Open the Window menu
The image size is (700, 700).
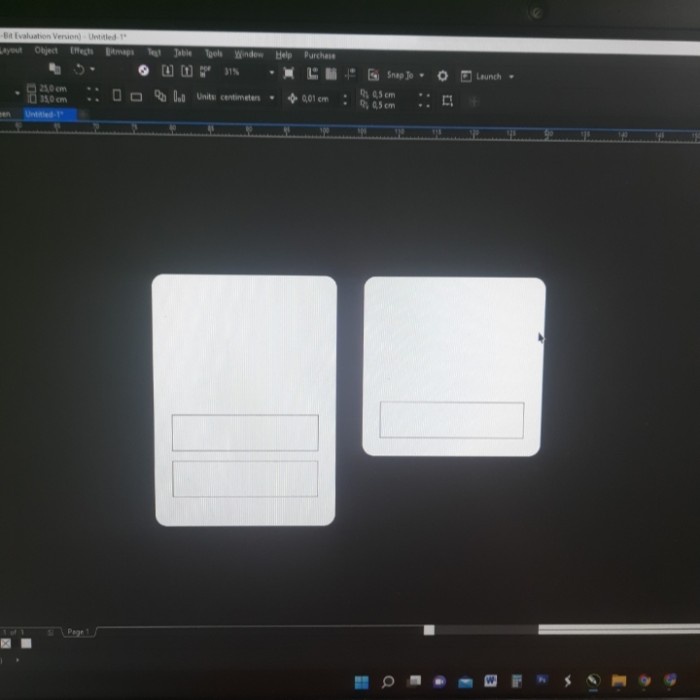(248, 54)
